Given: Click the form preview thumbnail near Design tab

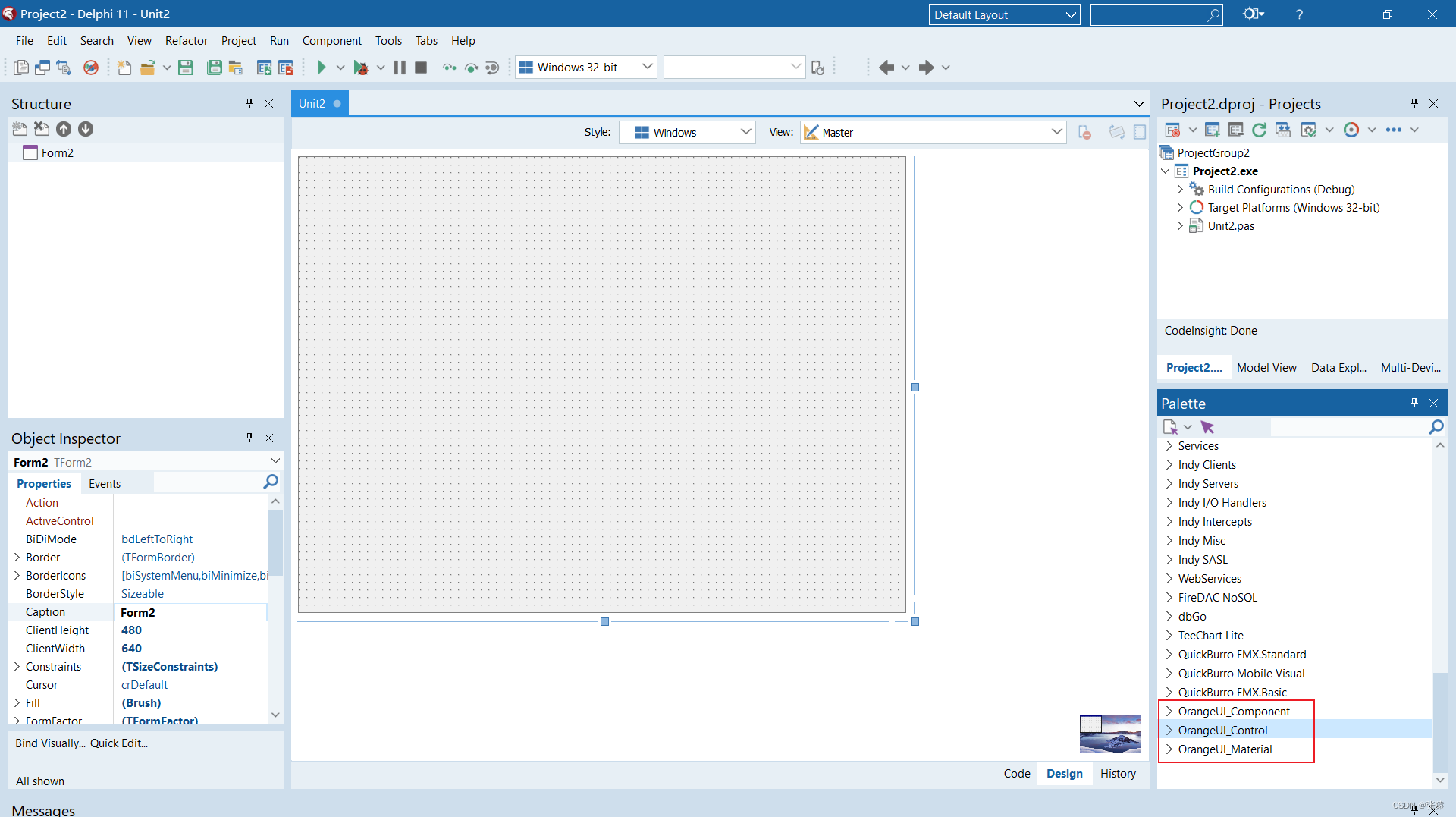Looking at the screenshot, I should 1109,733.
